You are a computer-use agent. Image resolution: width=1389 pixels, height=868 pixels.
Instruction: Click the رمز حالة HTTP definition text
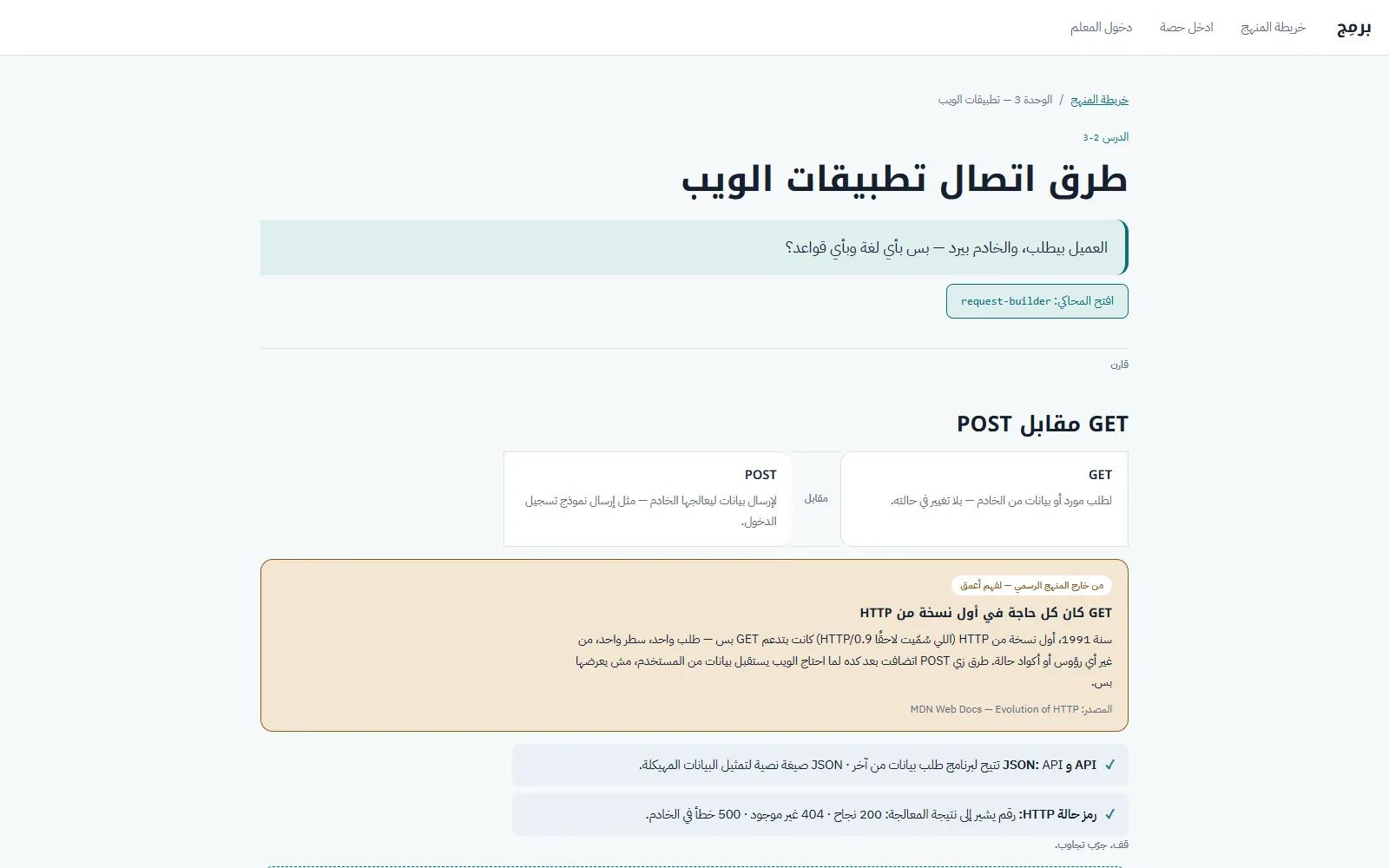point(871,815)
